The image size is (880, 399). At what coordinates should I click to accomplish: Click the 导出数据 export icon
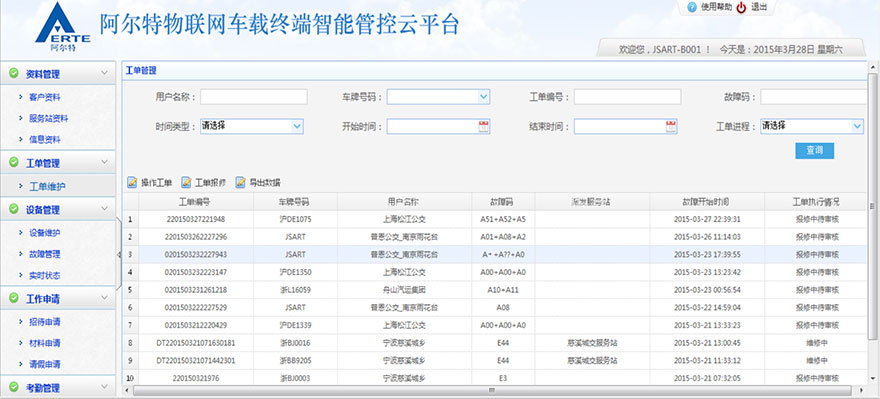pyautogui.click(x=240, y=182)
